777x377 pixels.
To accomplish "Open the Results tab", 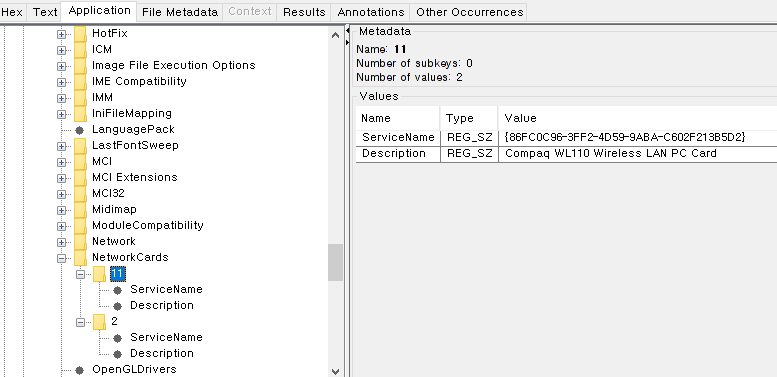I will 304,12.
